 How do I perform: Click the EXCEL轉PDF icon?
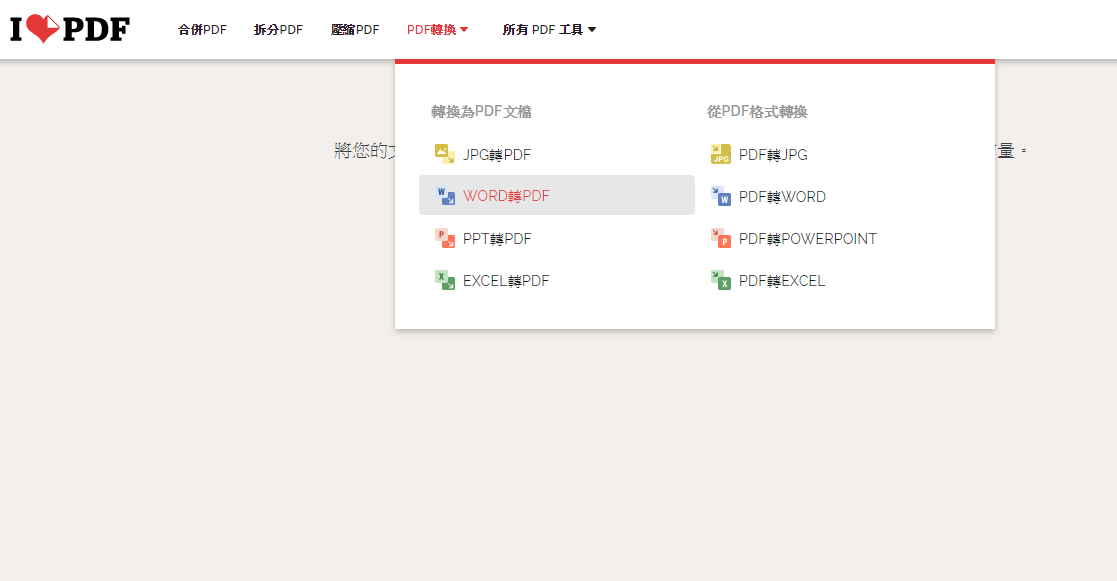point(445,280)
